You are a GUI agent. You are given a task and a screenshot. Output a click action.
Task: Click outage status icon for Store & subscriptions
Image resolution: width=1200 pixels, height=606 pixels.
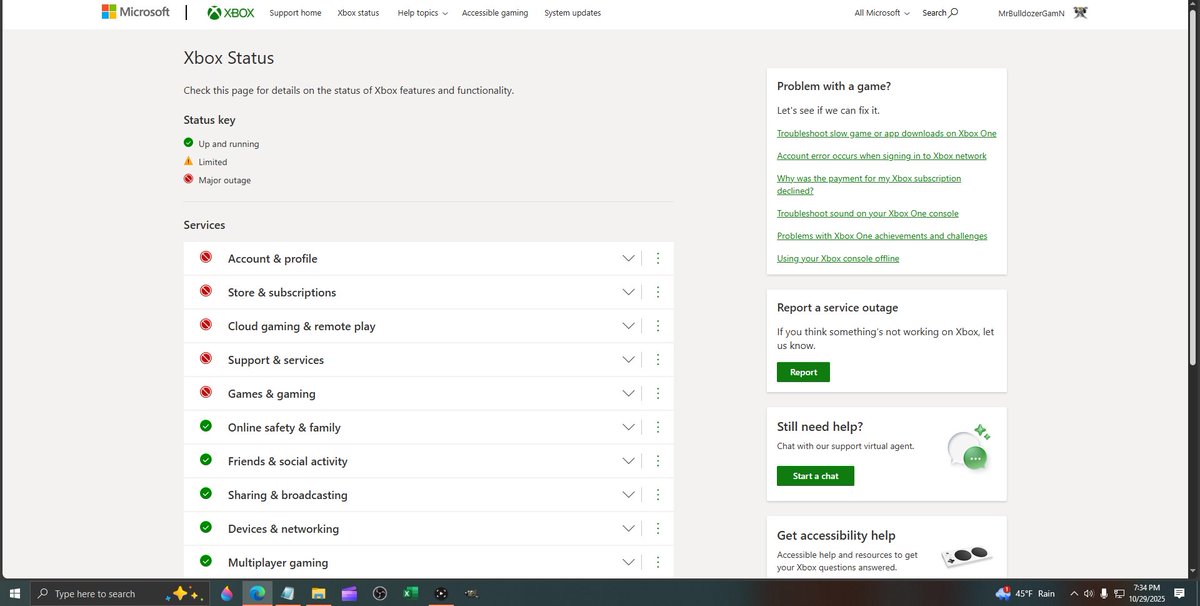point(205,291)
